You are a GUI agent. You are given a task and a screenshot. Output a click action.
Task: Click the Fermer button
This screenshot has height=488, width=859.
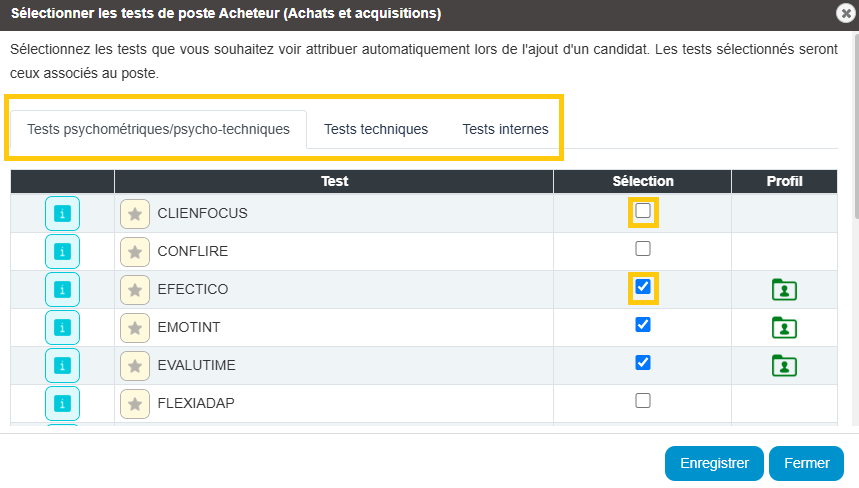tap(806, 463)
